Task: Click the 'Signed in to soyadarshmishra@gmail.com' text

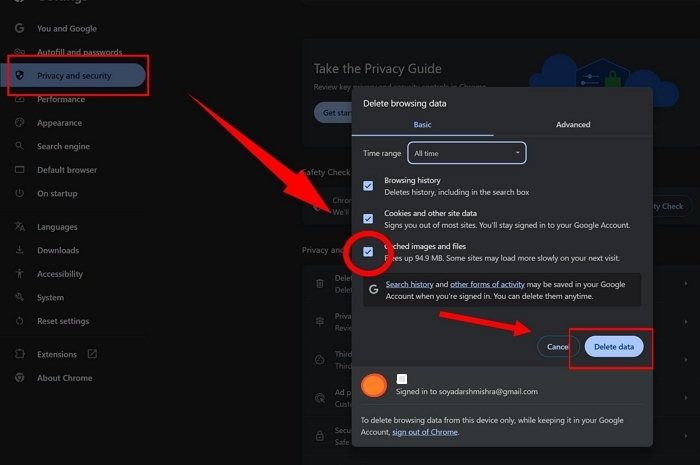Action: (467, 391)
